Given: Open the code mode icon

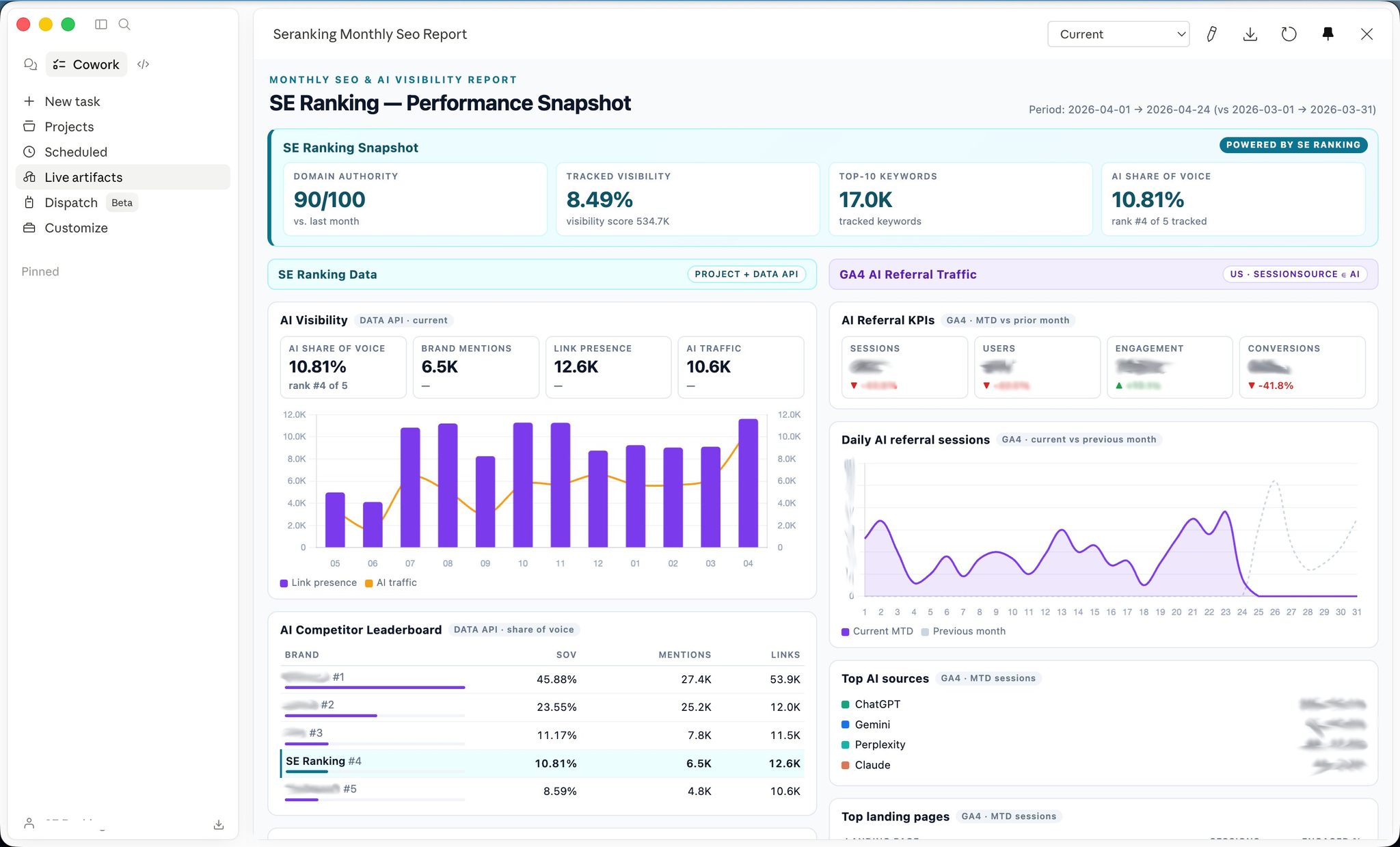Looking at the screenshot, I should tap(143, 64).
